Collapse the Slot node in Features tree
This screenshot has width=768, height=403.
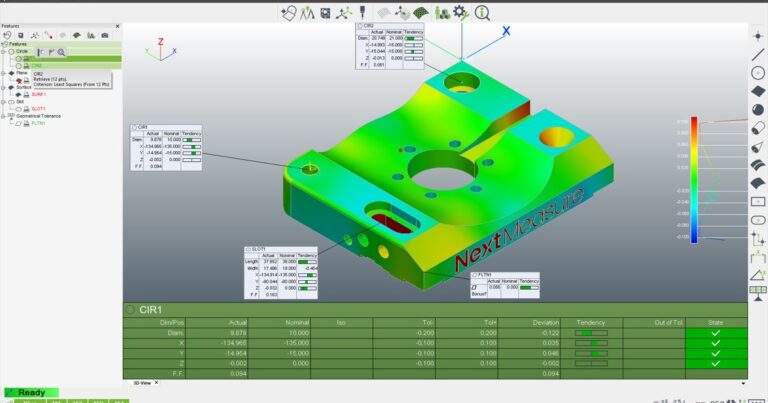tap(4, 102)
